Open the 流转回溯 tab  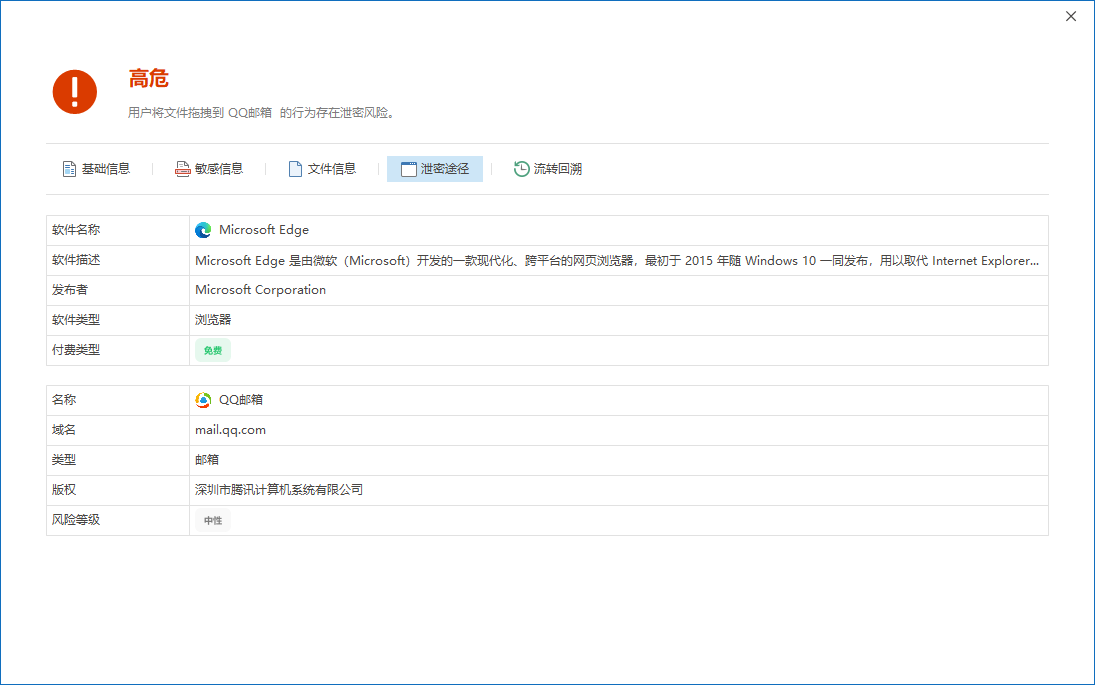click(557, 169)
